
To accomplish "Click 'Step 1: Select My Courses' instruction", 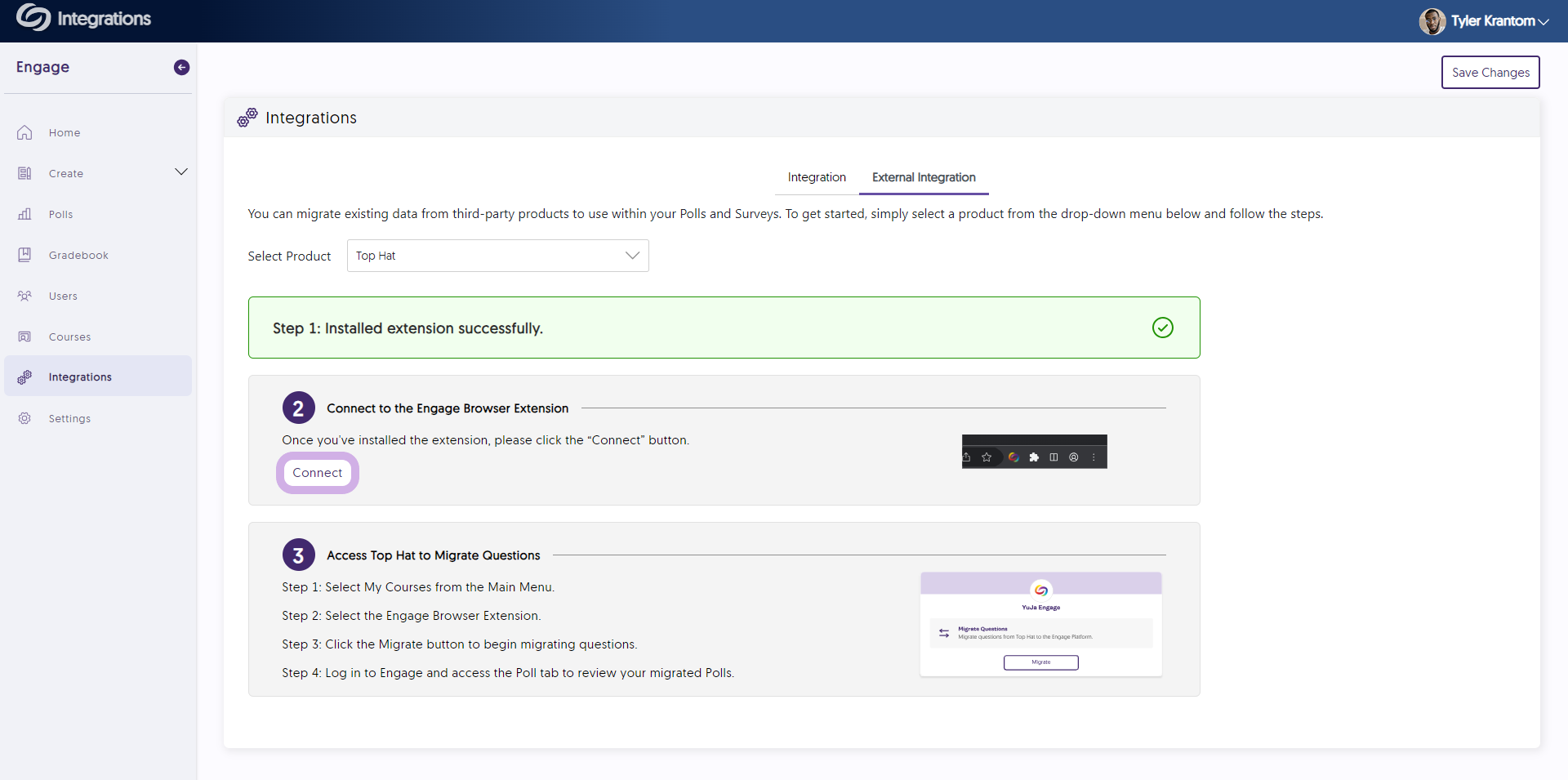I will pyautogui.click(x=418, y=587).
